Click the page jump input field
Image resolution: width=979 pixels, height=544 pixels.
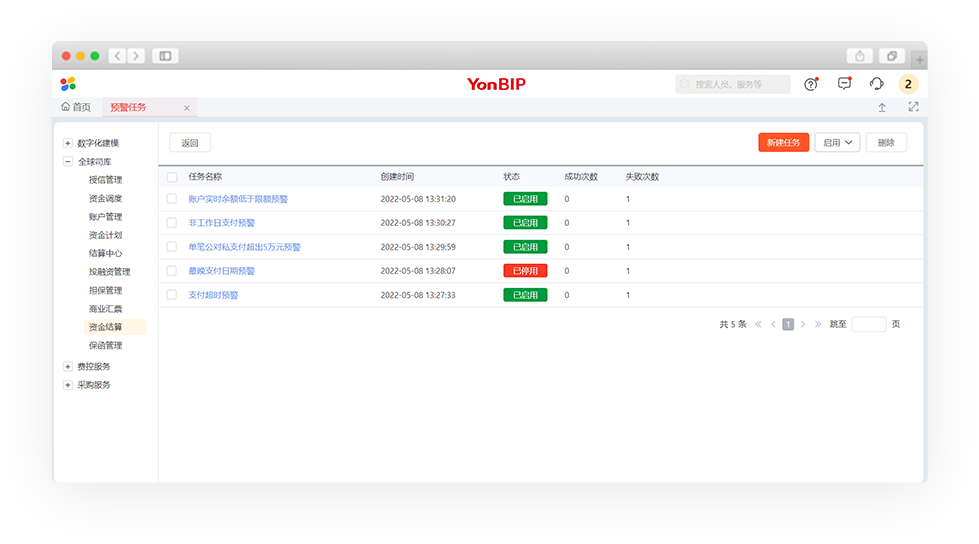tap(868, 324)
